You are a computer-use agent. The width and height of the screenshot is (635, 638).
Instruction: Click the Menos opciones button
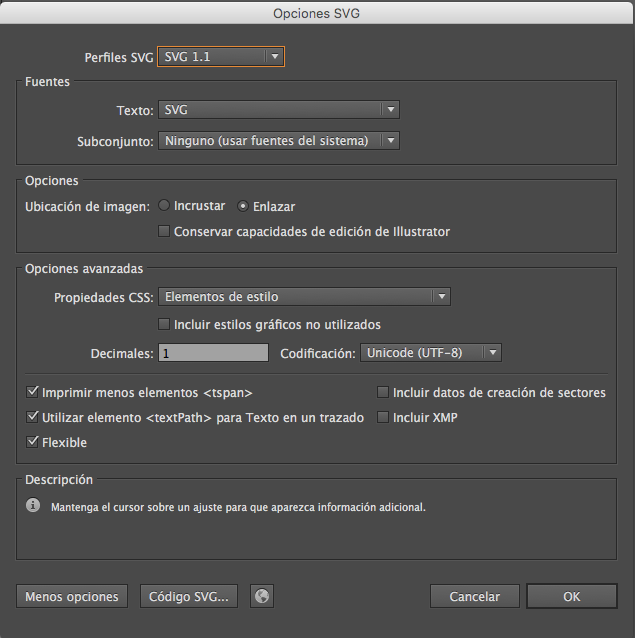(72, 596)
